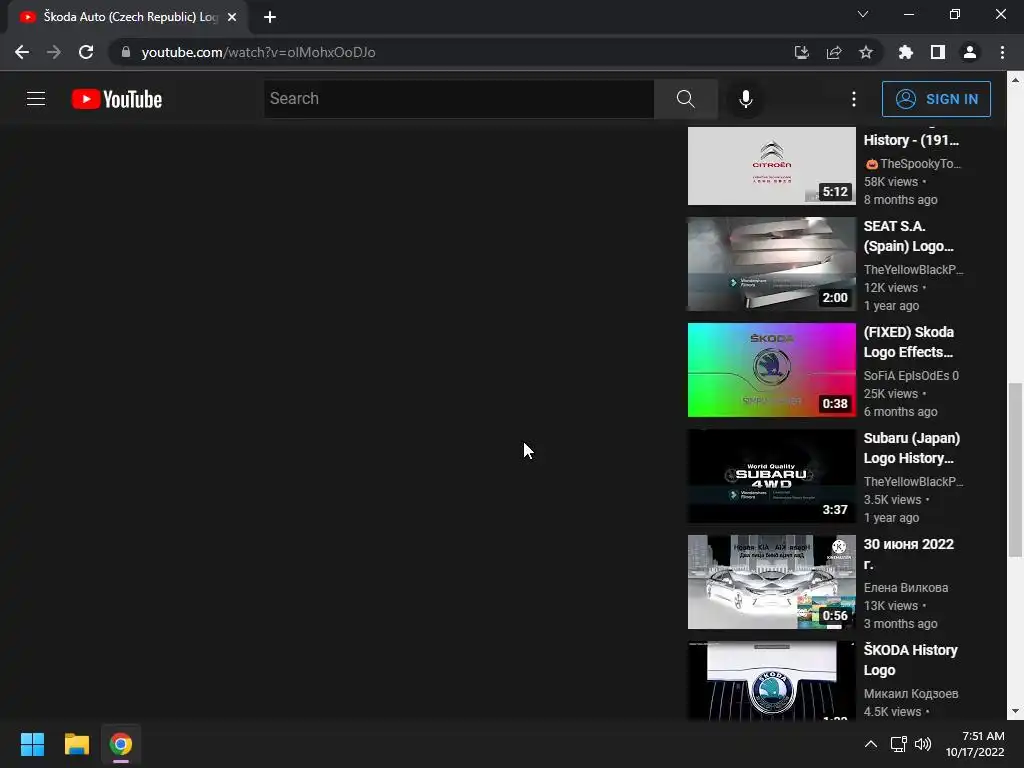The width and height of the screenshot is (1024, 768).
Task: Click the '(FIXED) Skoda Logo Effects...' title
Action: 908,342
